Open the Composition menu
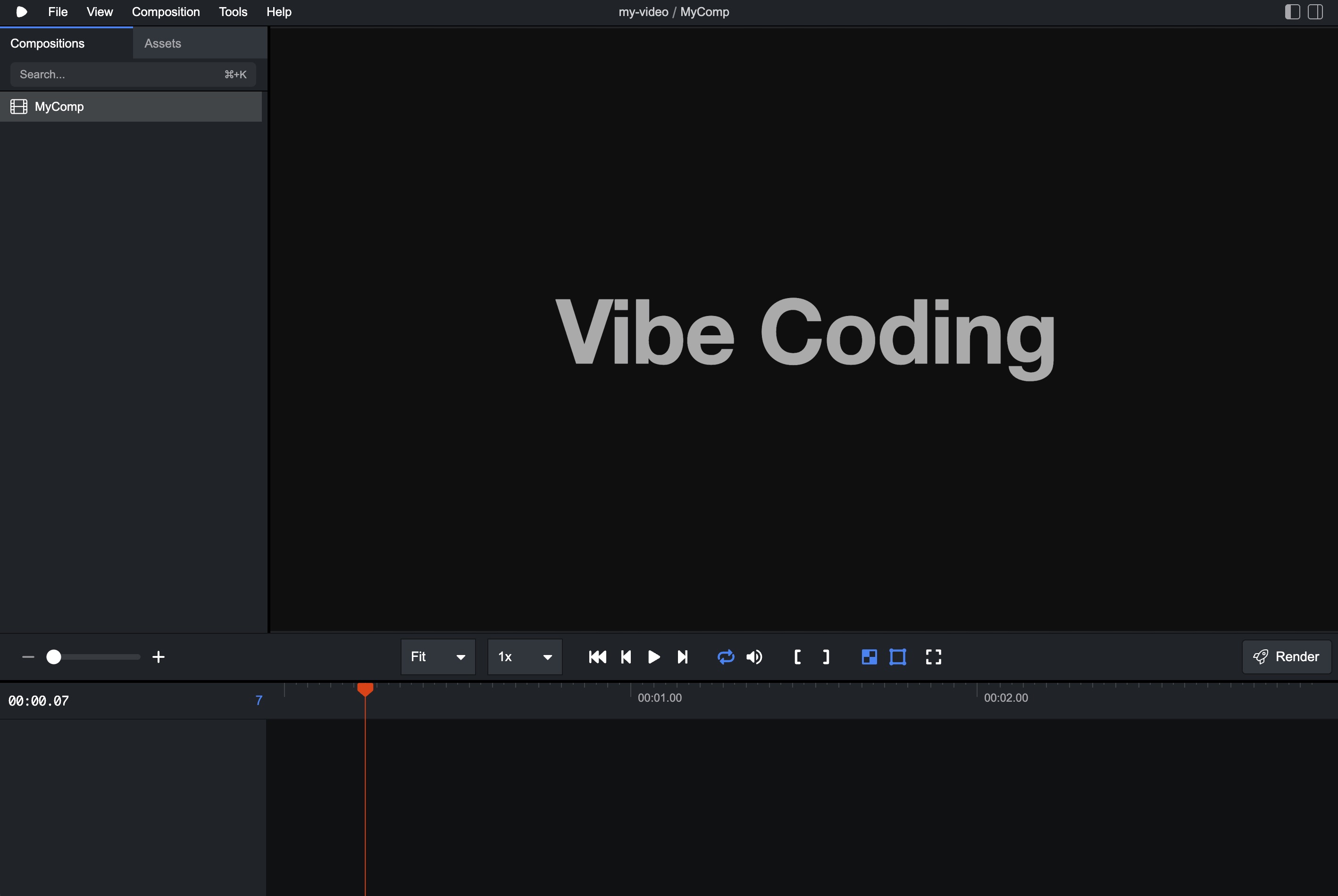Viewport: 1338px width, 896px height. (x=166, y=11)
